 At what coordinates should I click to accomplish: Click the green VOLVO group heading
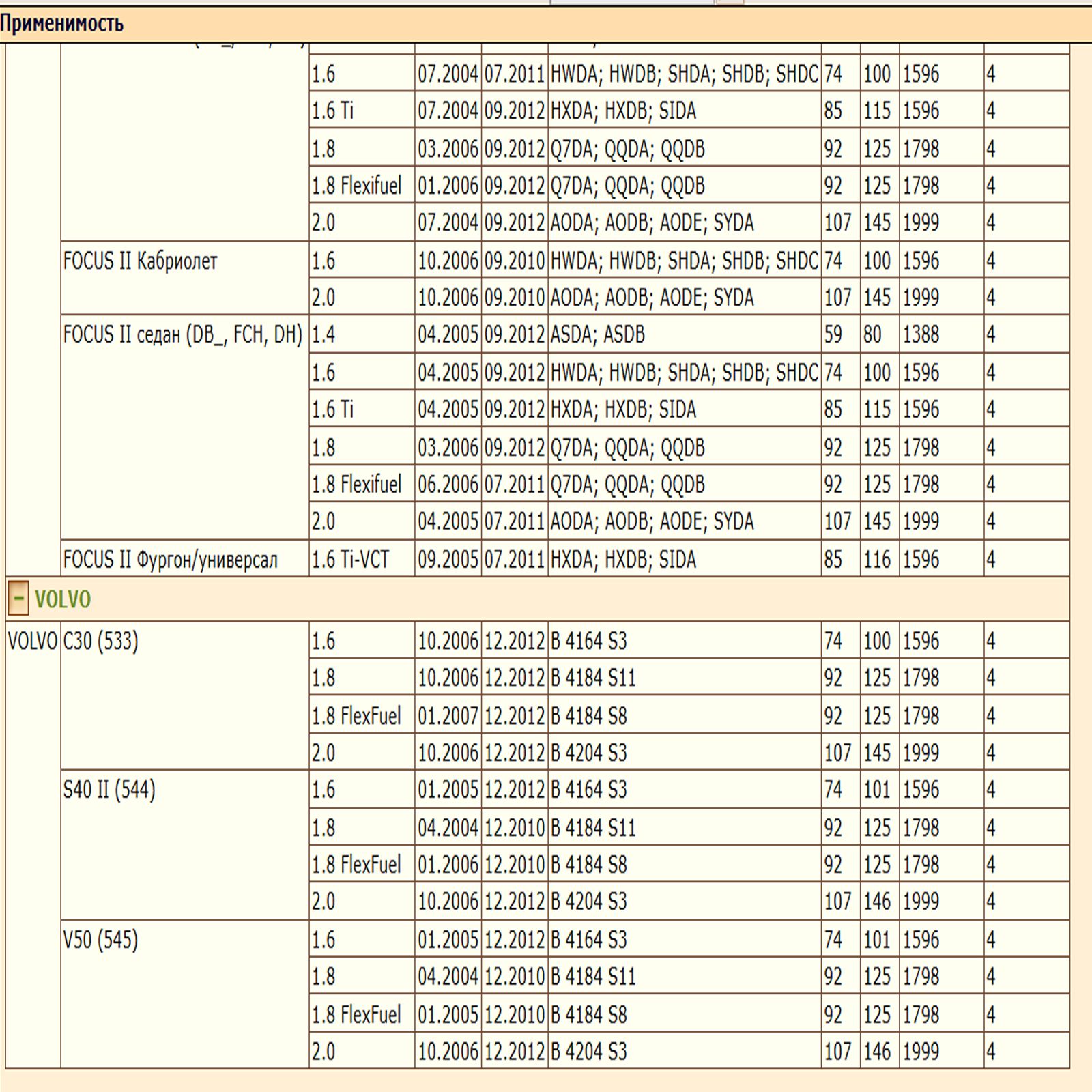[x=63, y=599]
